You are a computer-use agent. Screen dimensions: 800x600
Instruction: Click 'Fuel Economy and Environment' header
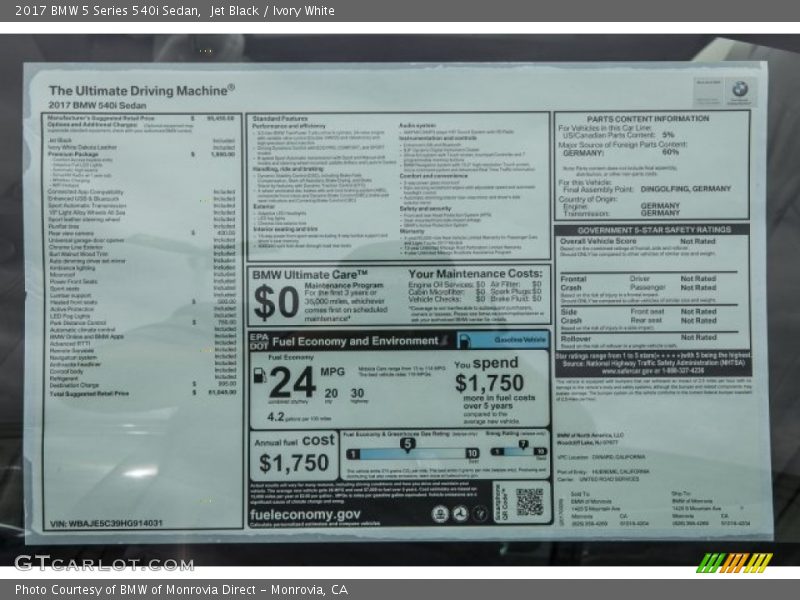tap(355, 341)
